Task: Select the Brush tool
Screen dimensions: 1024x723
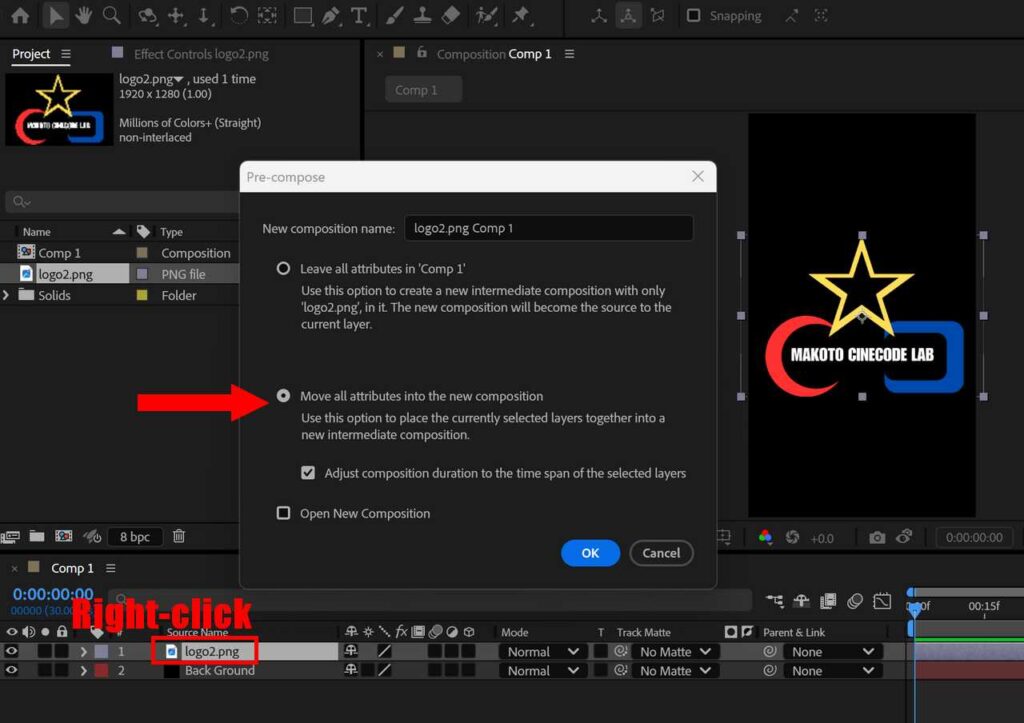Action: pyautogui.click(x=394, y=16)
